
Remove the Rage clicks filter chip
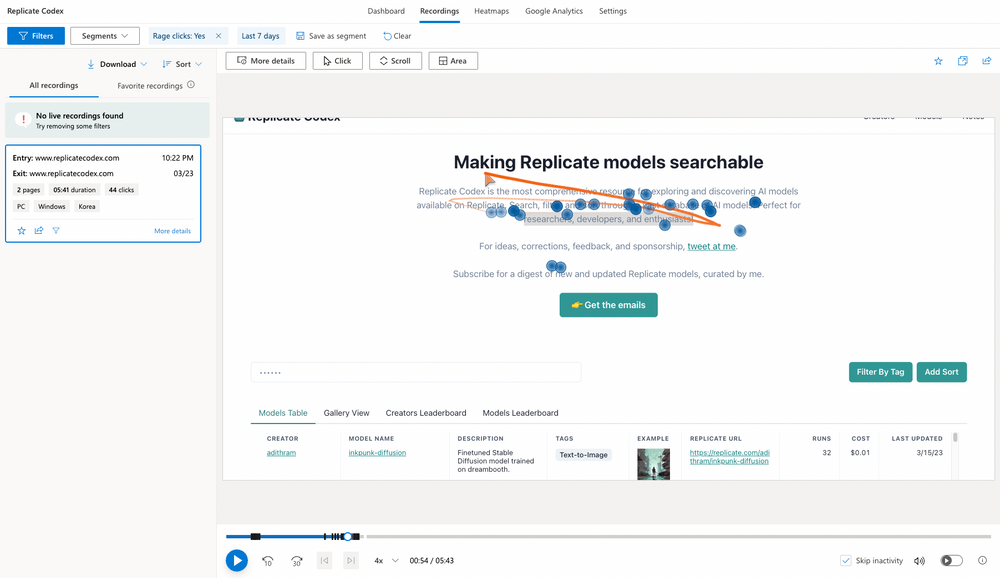[x=218, y=36]
